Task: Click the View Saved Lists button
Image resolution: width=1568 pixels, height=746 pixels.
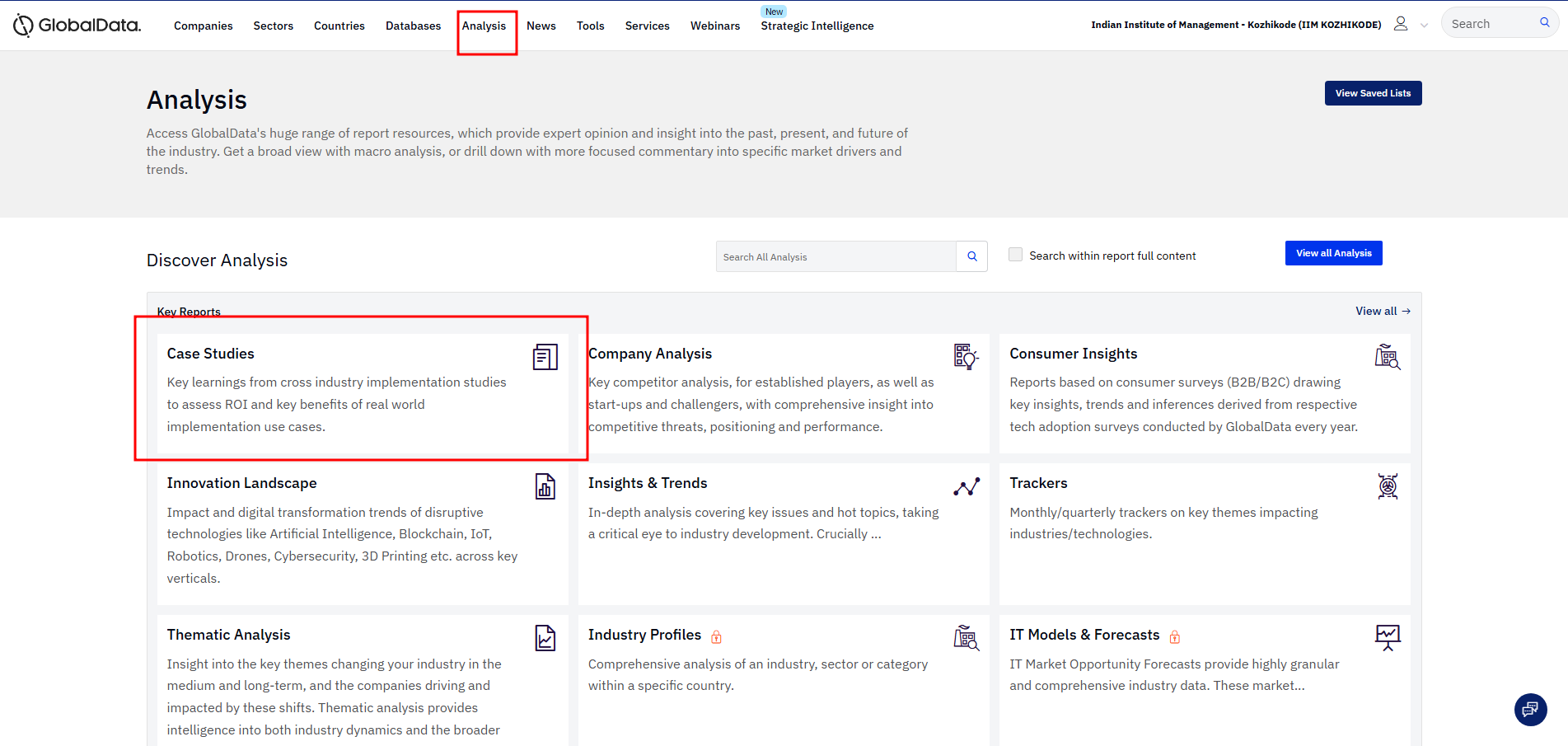Action: click(1373, 93)
